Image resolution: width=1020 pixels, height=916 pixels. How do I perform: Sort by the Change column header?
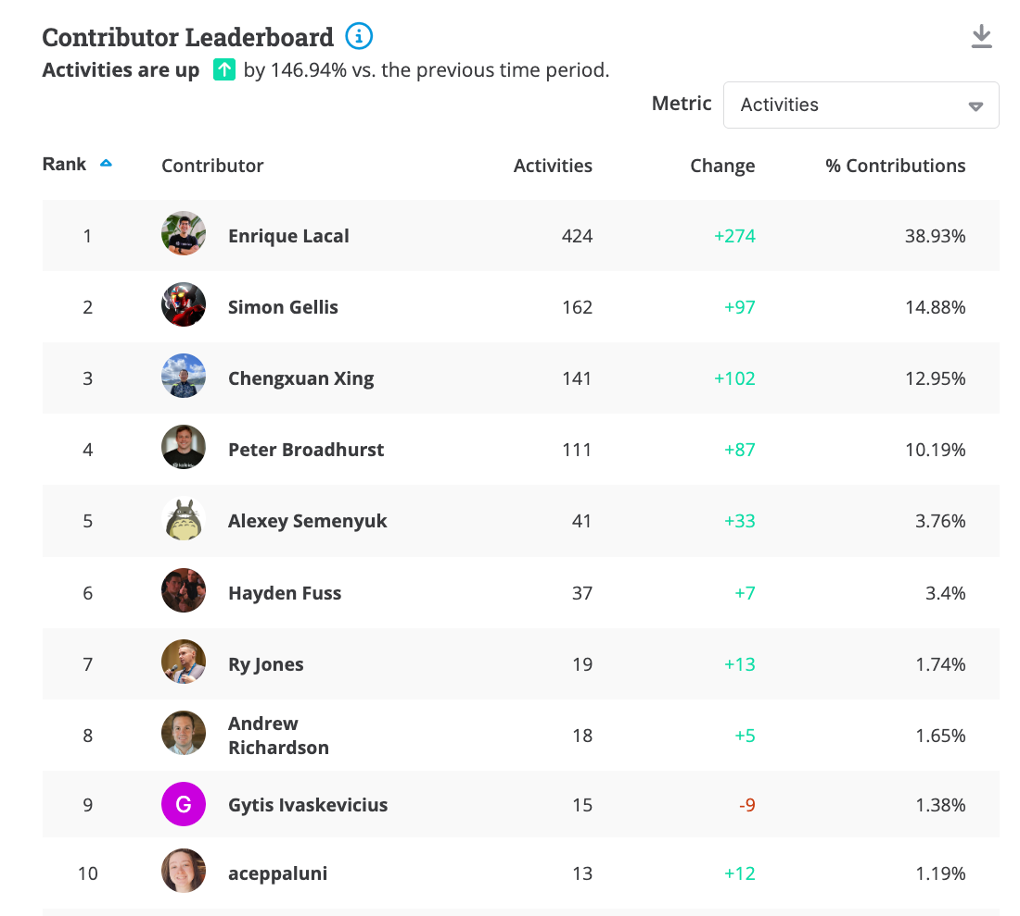pyautogui.click(x=722, y=165)
